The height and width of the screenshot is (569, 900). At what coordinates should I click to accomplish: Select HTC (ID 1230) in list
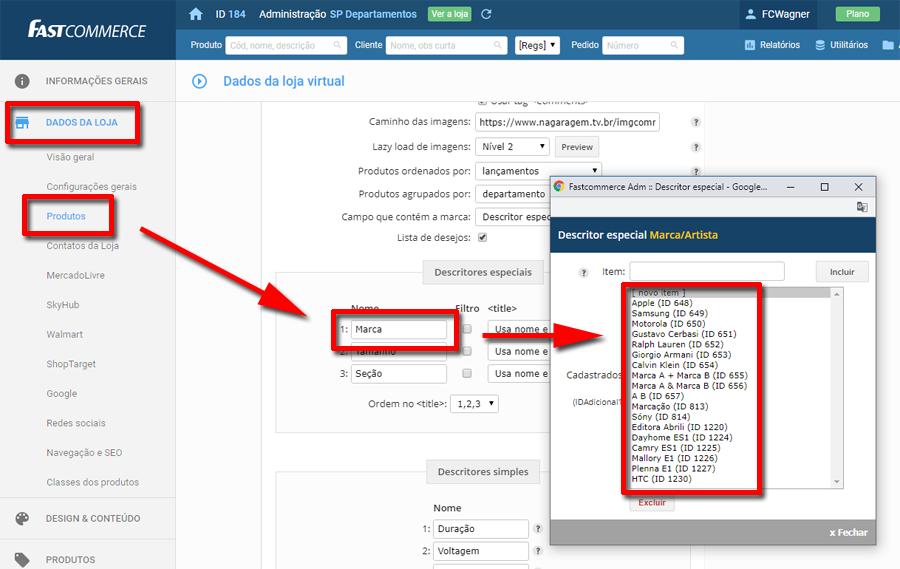pyautogui.click(x=661, y=478)
